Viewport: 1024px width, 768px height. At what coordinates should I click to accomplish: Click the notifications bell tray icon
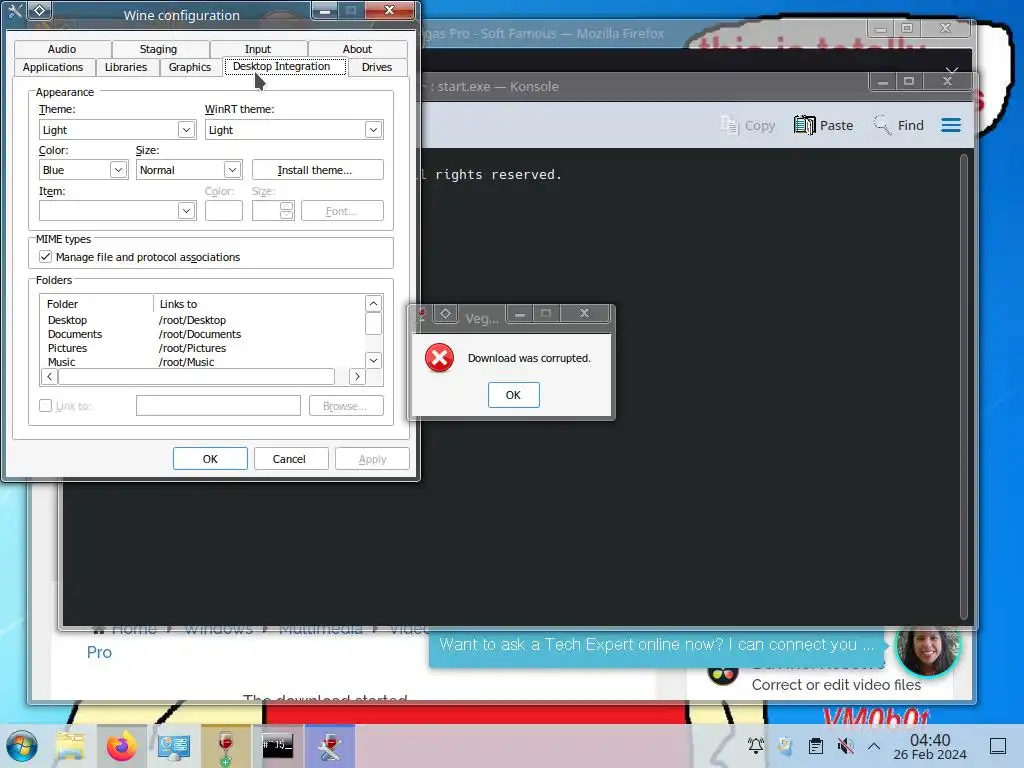point(756,745)
